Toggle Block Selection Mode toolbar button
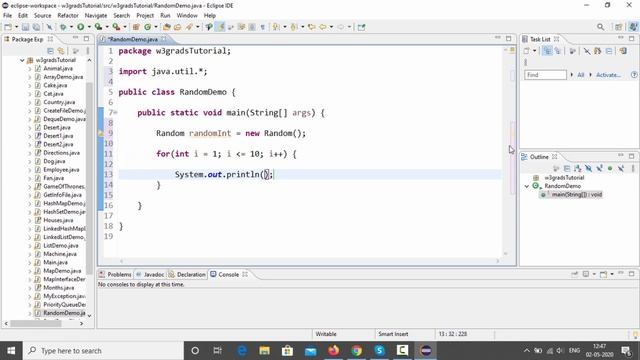 tap(252, 27)
